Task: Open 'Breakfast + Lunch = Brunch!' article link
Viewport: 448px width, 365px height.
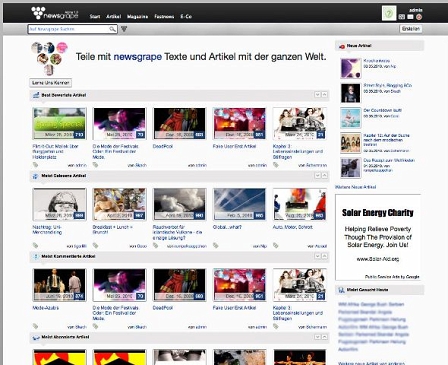Action: [x=112, y=230]
